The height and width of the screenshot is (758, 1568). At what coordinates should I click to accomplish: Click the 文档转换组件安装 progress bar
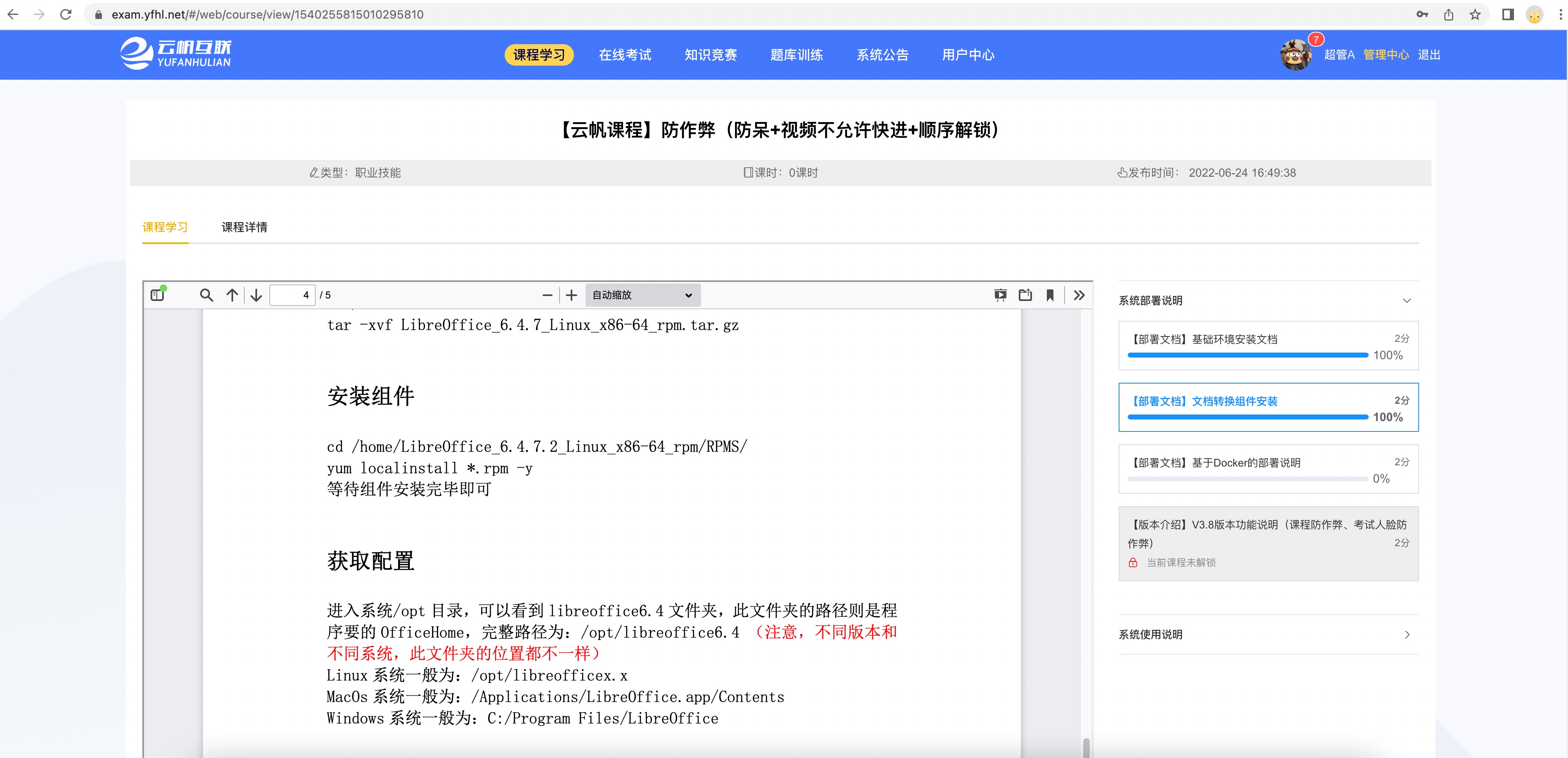click(x=1248, y=417)
